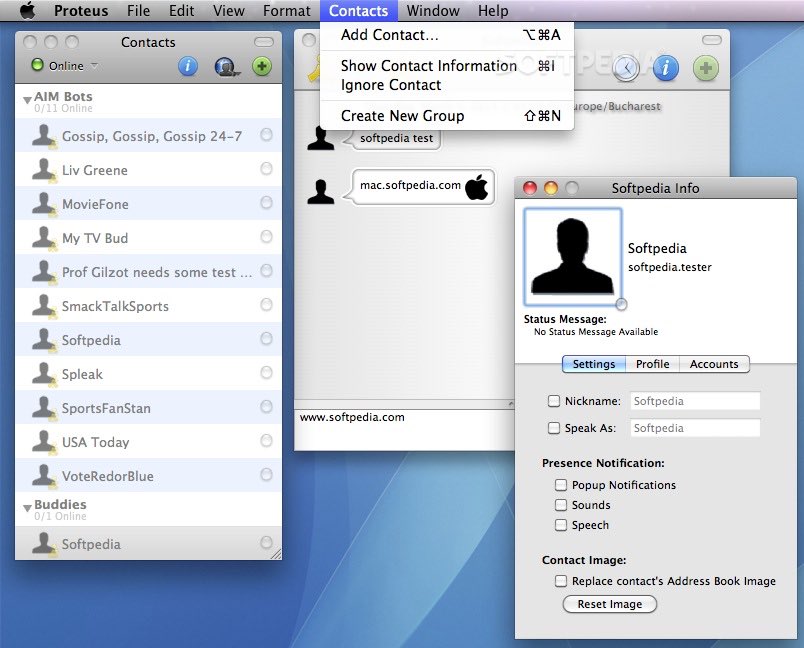
Task: Collapse the Buddies group
Action: [x=27, y=508]
